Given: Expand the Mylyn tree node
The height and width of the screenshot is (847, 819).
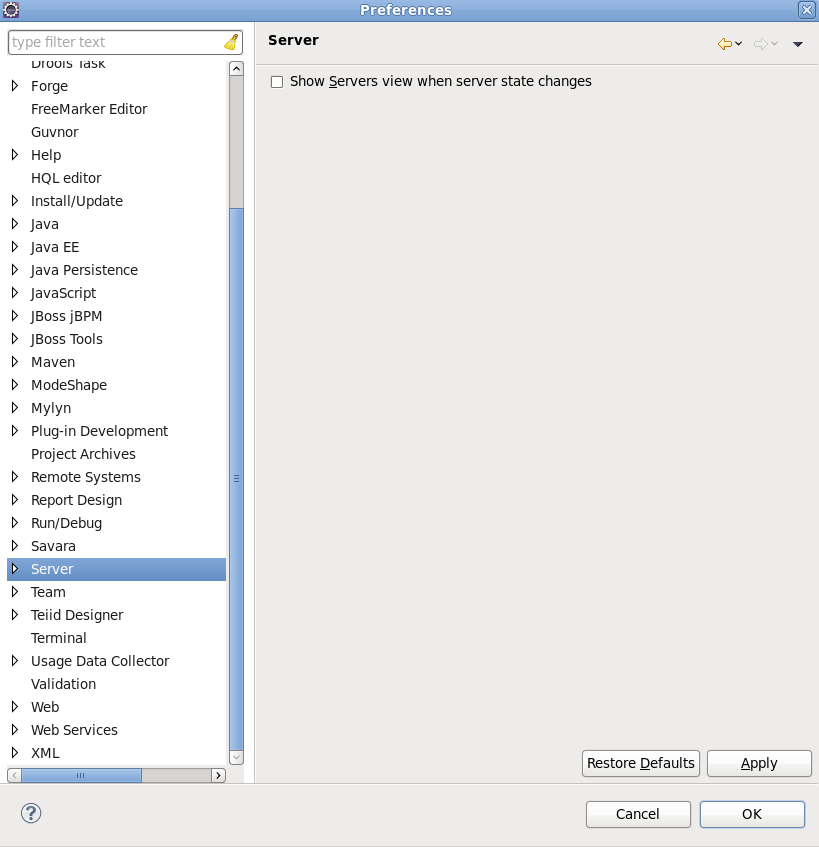Looking at the screenshot, I should point(15,408).
